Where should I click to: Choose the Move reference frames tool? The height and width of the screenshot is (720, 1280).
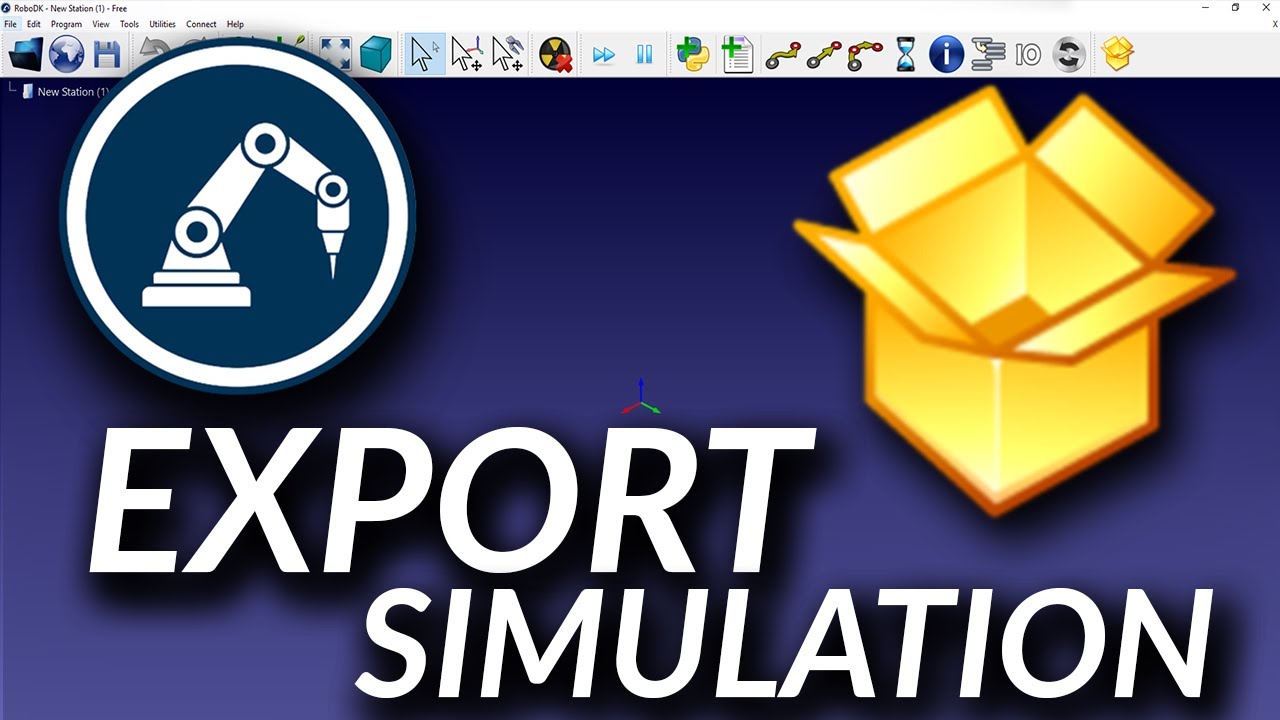click(x=467, y=54)
